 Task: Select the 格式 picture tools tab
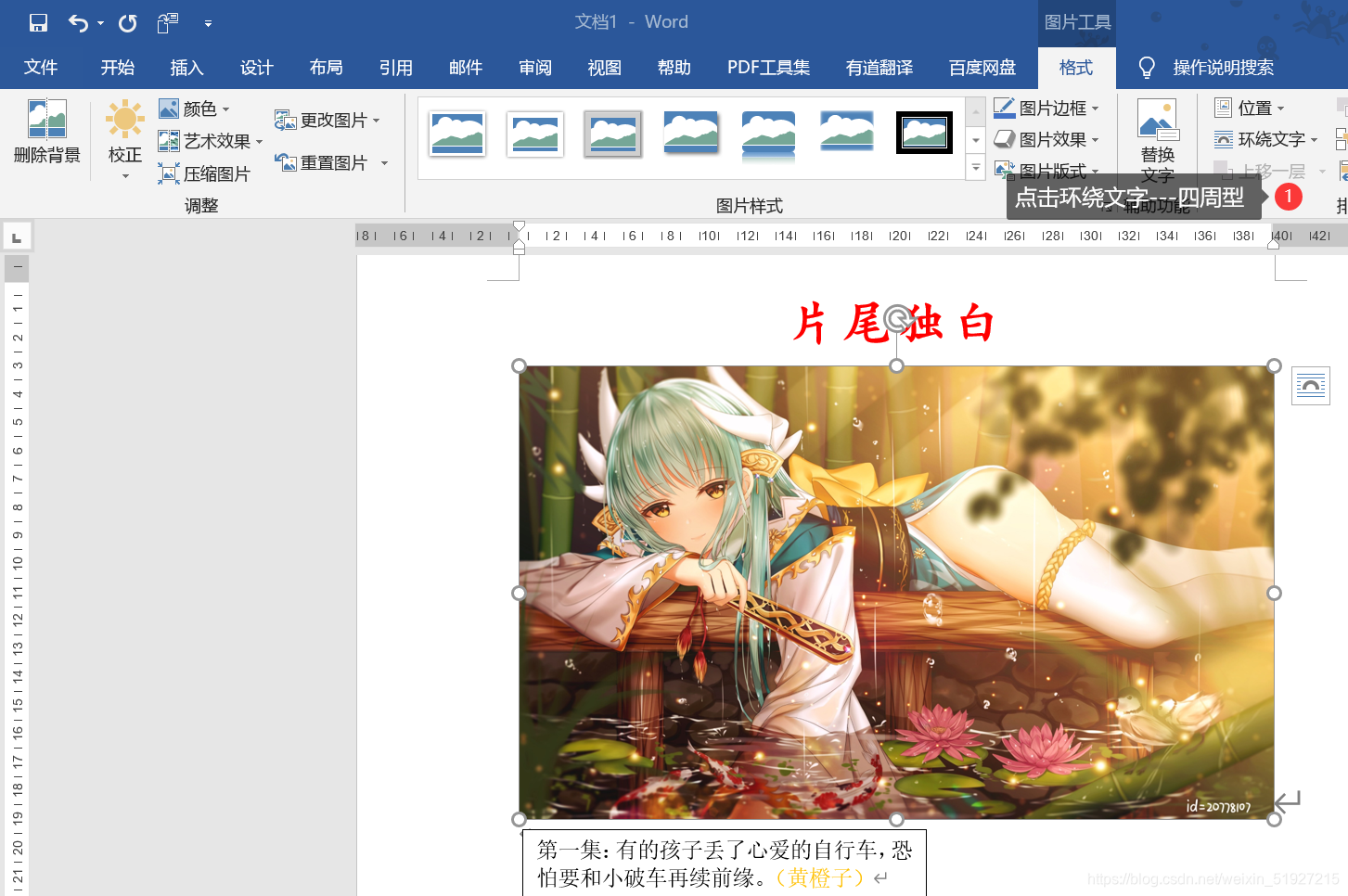click(x=1076, y=68)
